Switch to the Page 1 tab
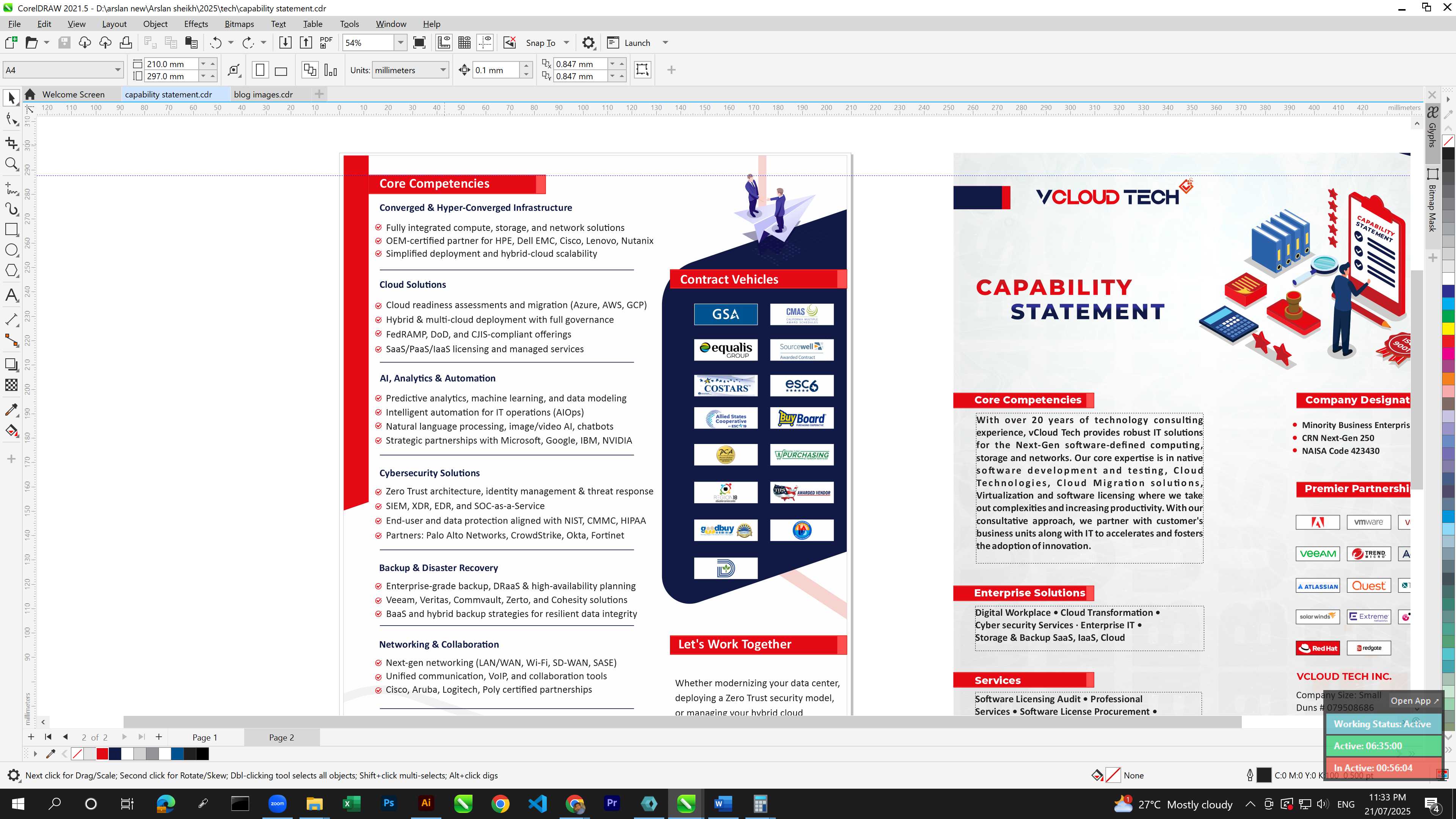1456x819 pixels. tap(205, 737)
